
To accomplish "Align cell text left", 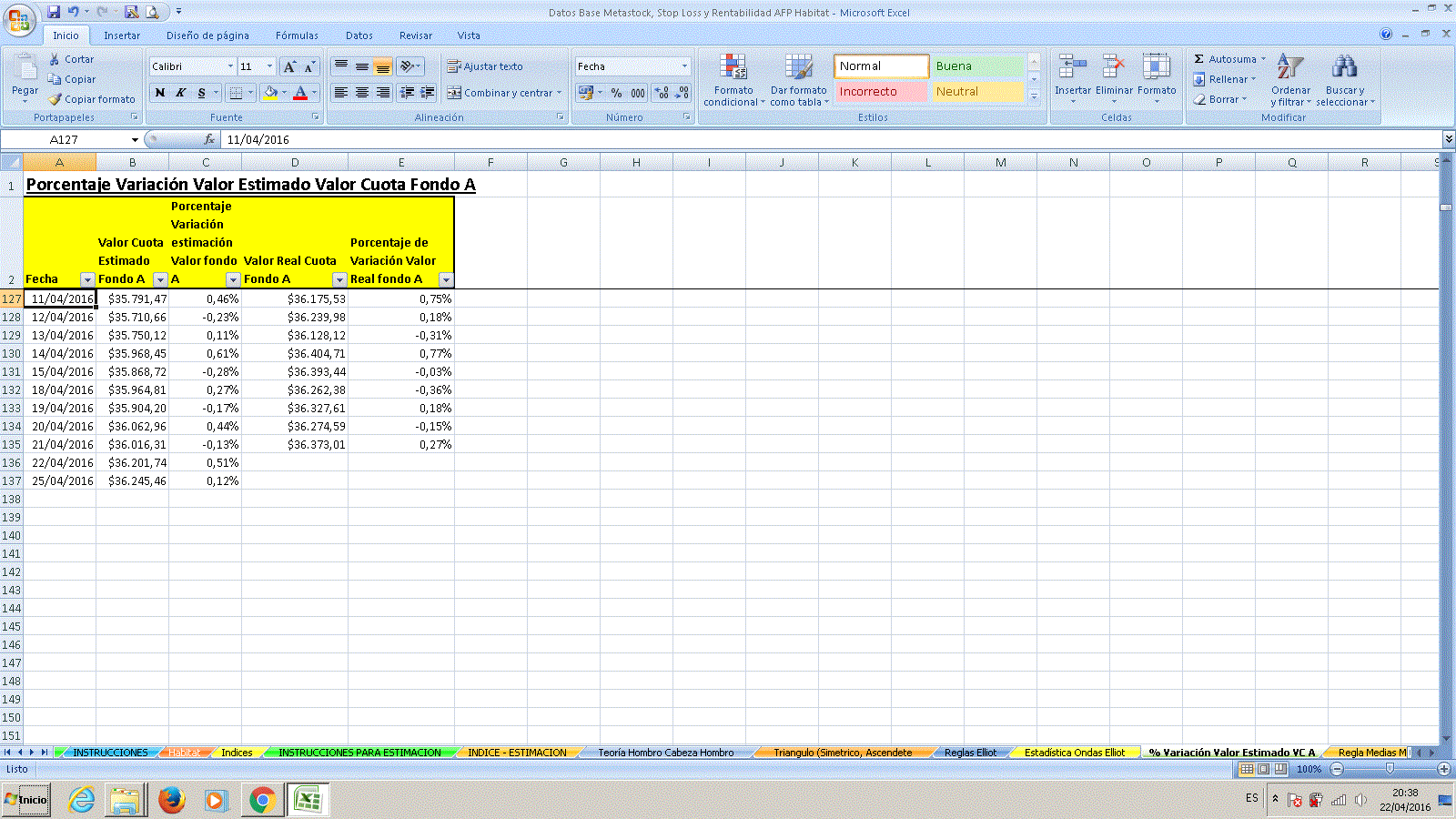I will click(340, 93).
